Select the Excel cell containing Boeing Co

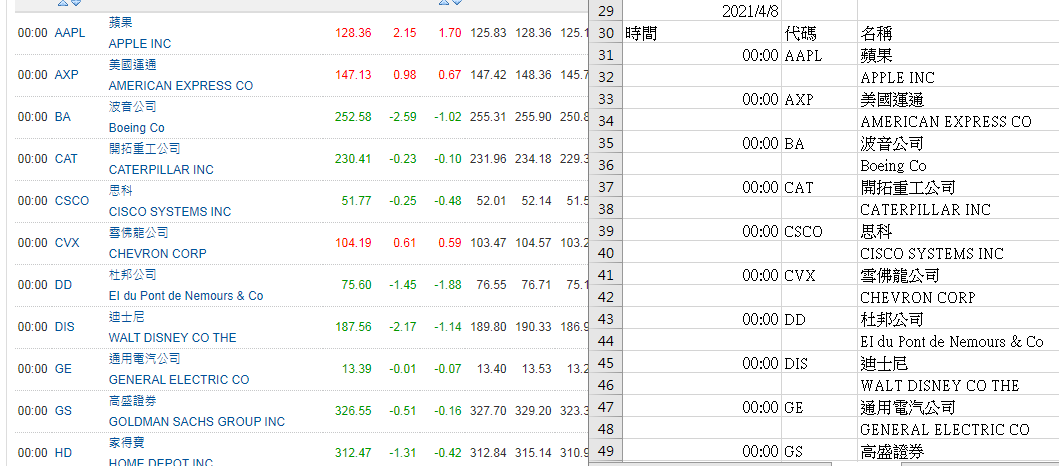(x=958, y=165)
